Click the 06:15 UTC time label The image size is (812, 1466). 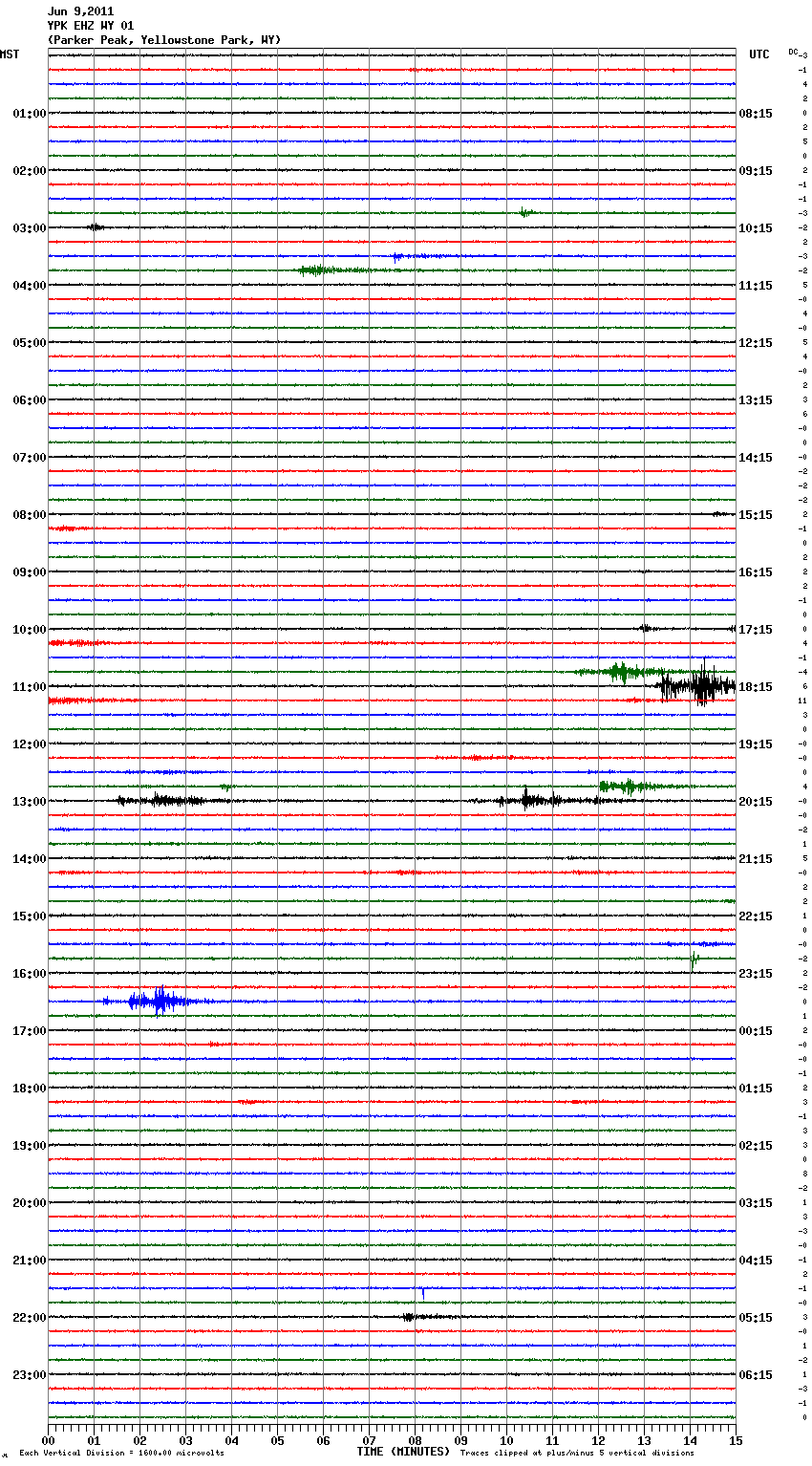[x=756, y=1375]
